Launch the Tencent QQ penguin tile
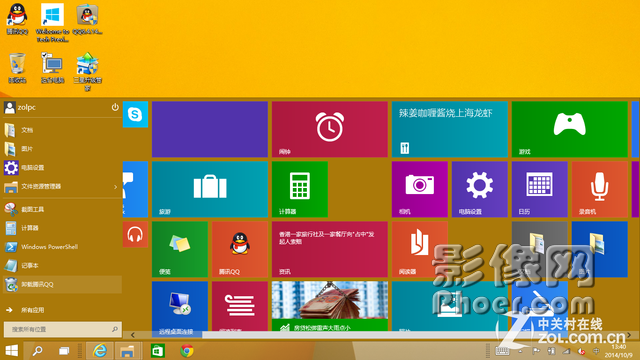The width and height of the screenshot is (640, 360). (240, 249)
